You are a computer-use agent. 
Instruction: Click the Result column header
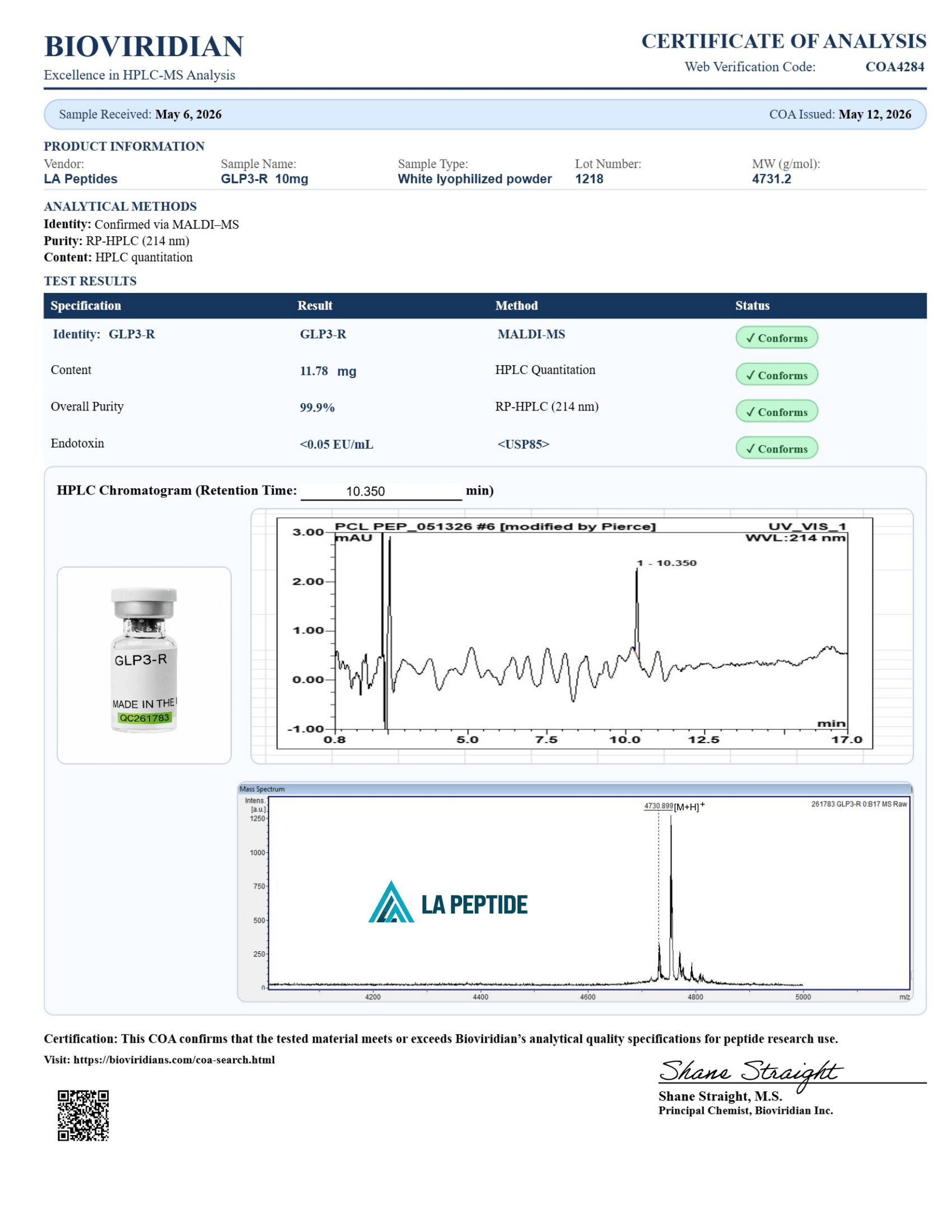(315, 306)
